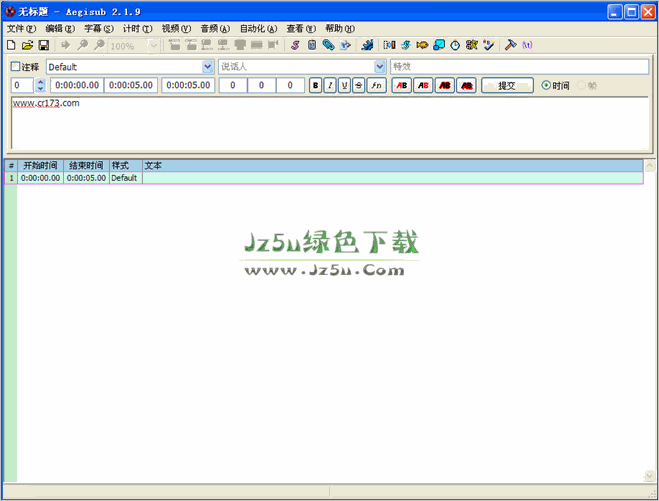Enable the 注释 comment checkbox
The width and height of the screenshot is (659, 501).
pyautogui.click(x=16, y=66)
